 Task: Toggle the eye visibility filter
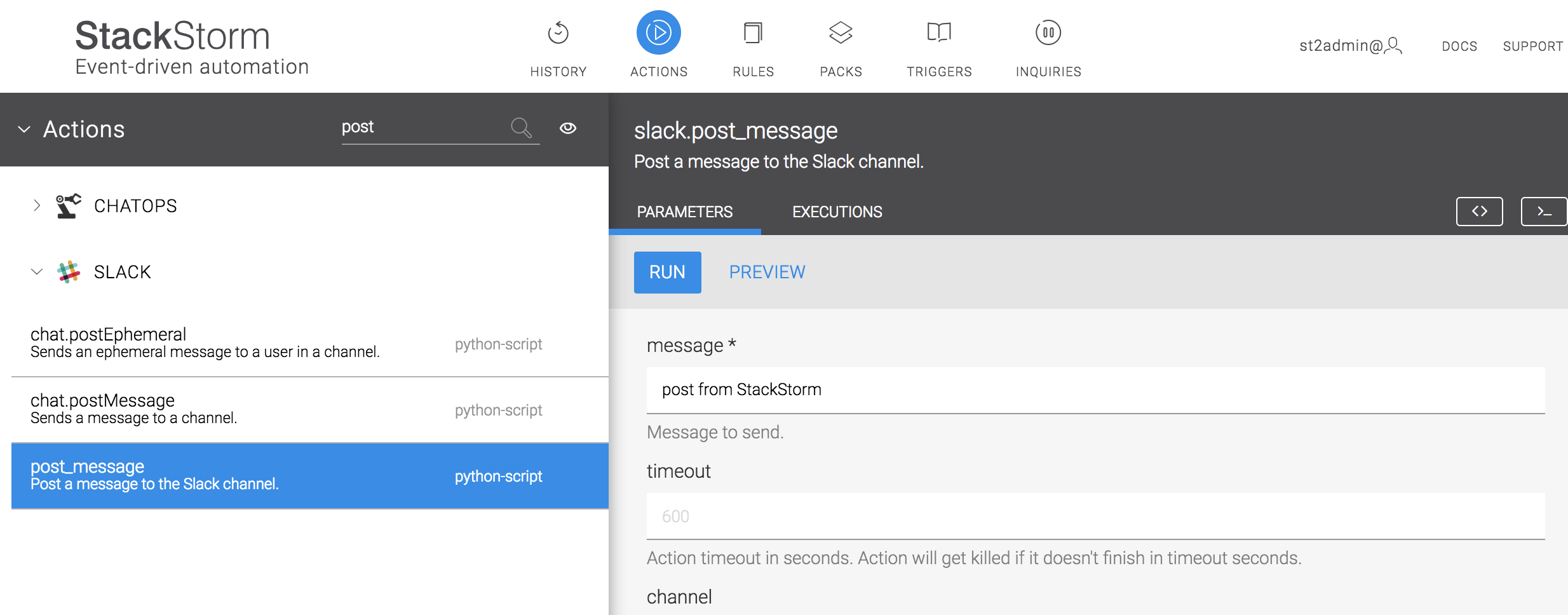point(568,128)
